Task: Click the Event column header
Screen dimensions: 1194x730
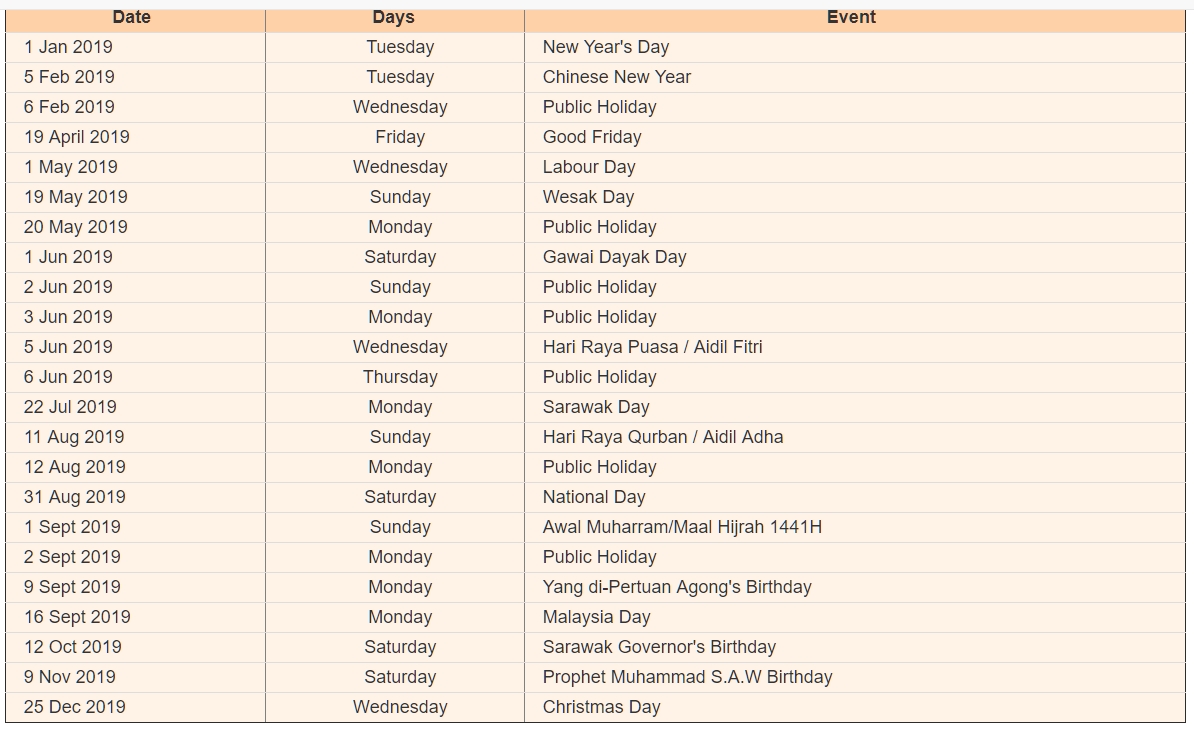Action: (851, 17)
